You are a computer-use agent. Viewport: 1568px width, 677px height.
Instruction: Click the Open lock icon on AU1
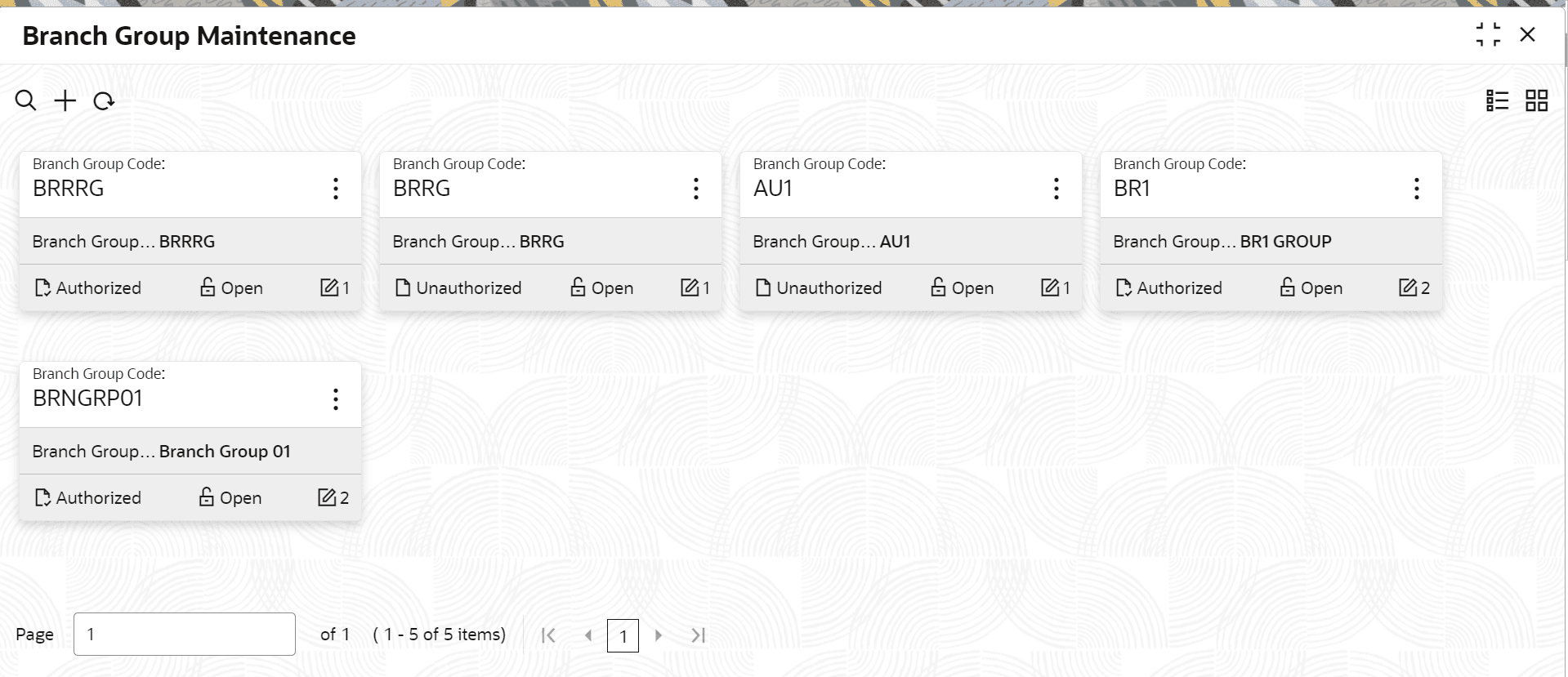point(938,287)
